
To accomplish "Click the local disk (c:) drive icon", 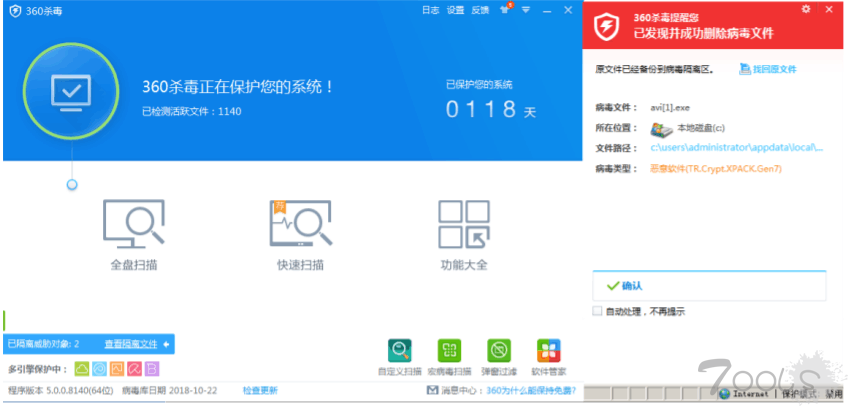I will [662, 129].
